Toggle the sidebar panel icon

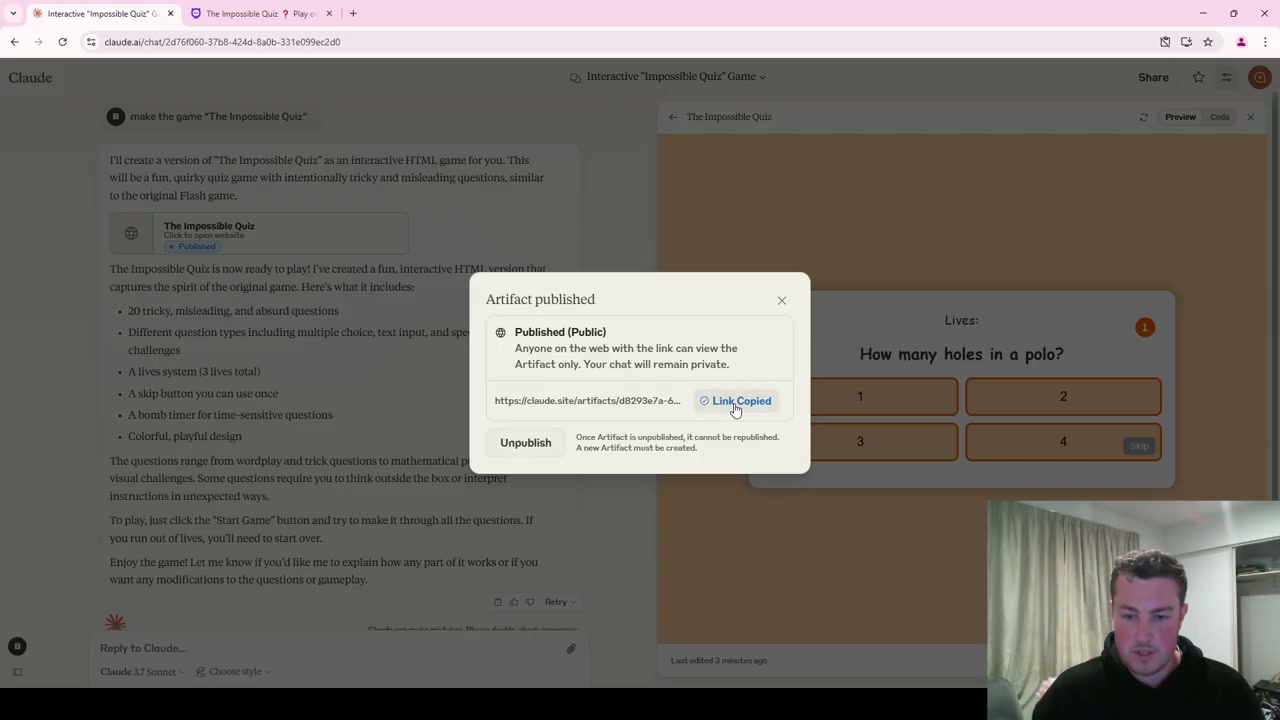17,672
